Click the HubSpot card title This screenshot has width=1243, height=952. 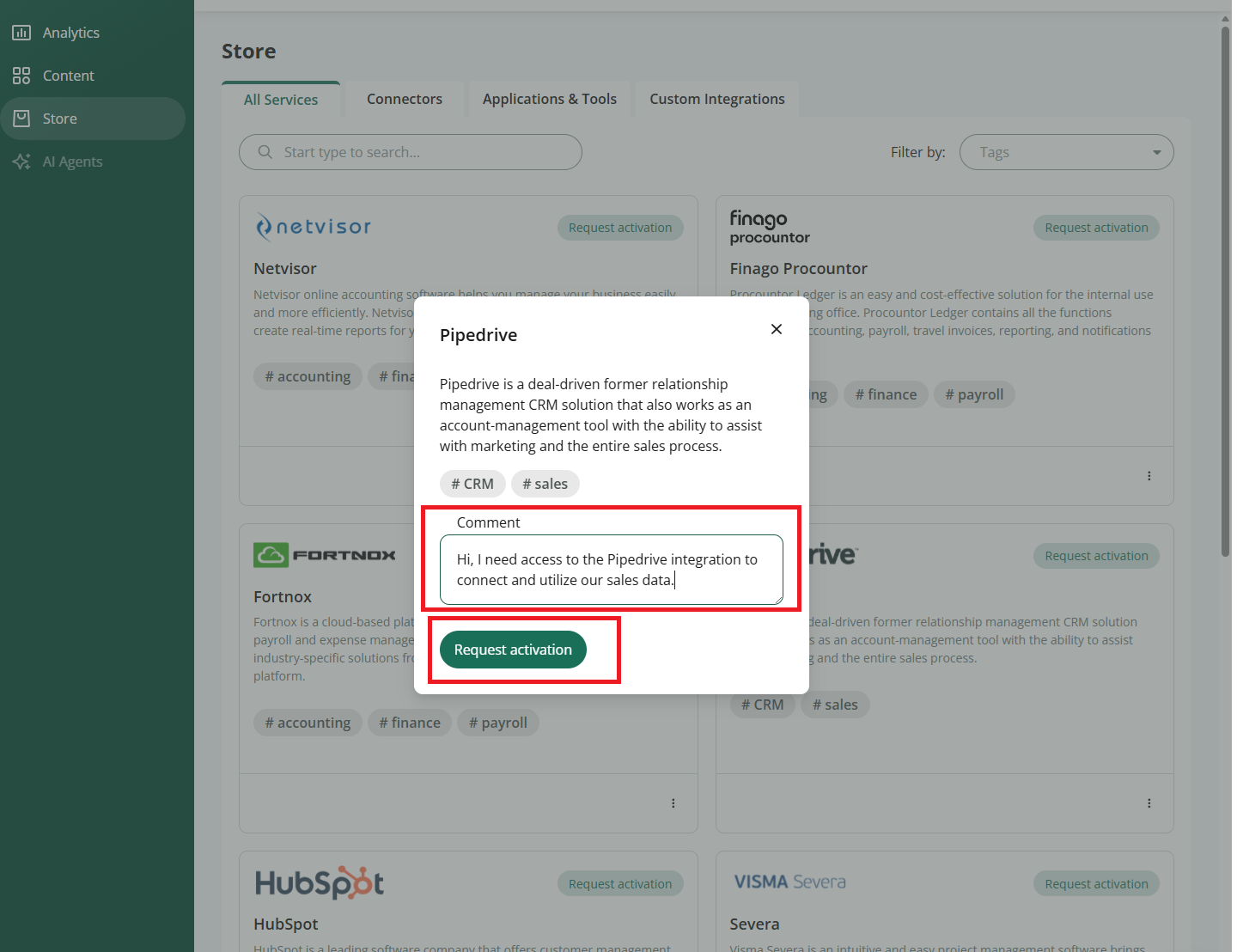click(x=286, y=925)
